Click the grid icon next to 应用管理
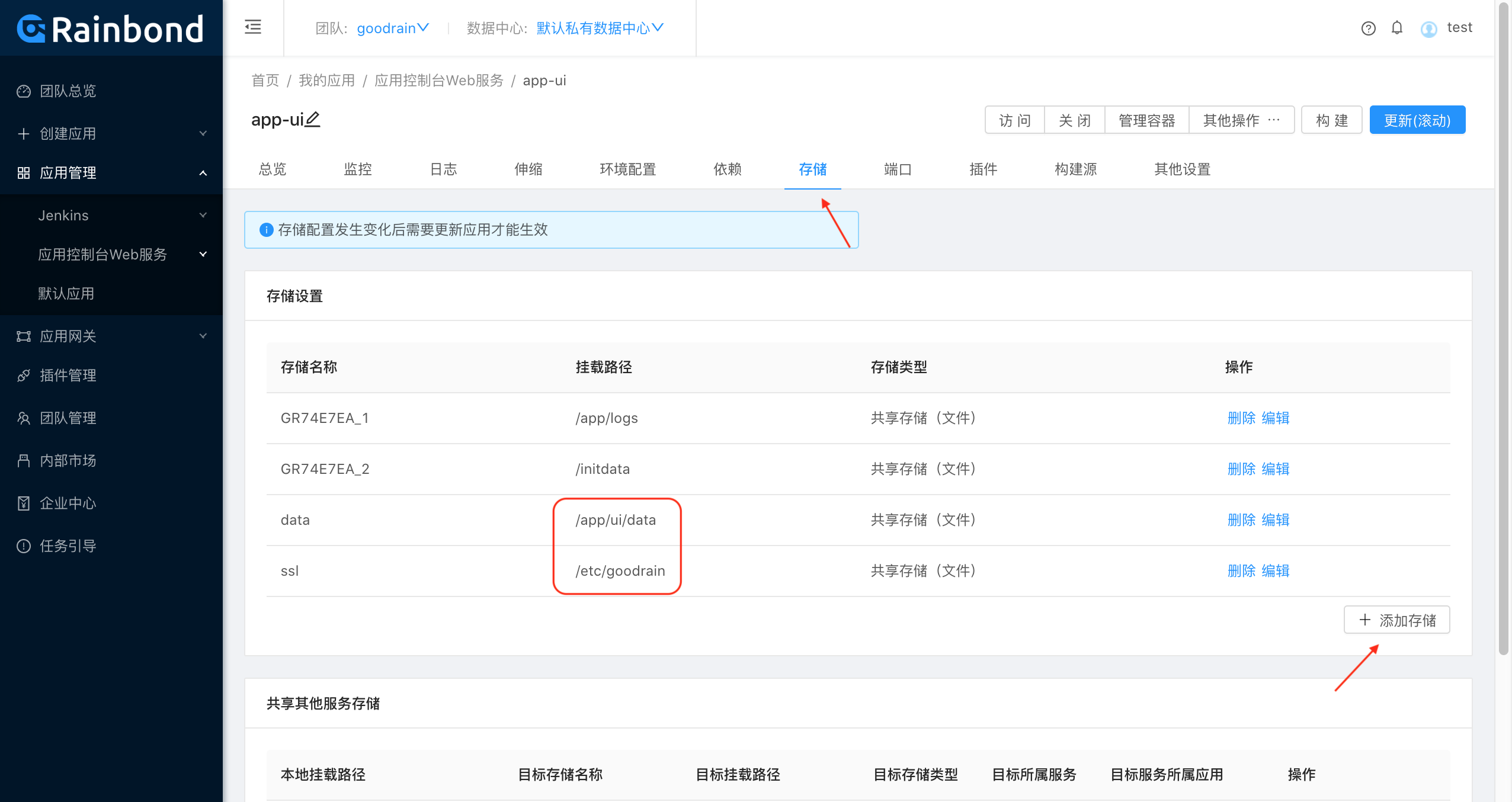Image resolution: width=1512 pixels, height=802 pixels. click(x=24, y=173)
